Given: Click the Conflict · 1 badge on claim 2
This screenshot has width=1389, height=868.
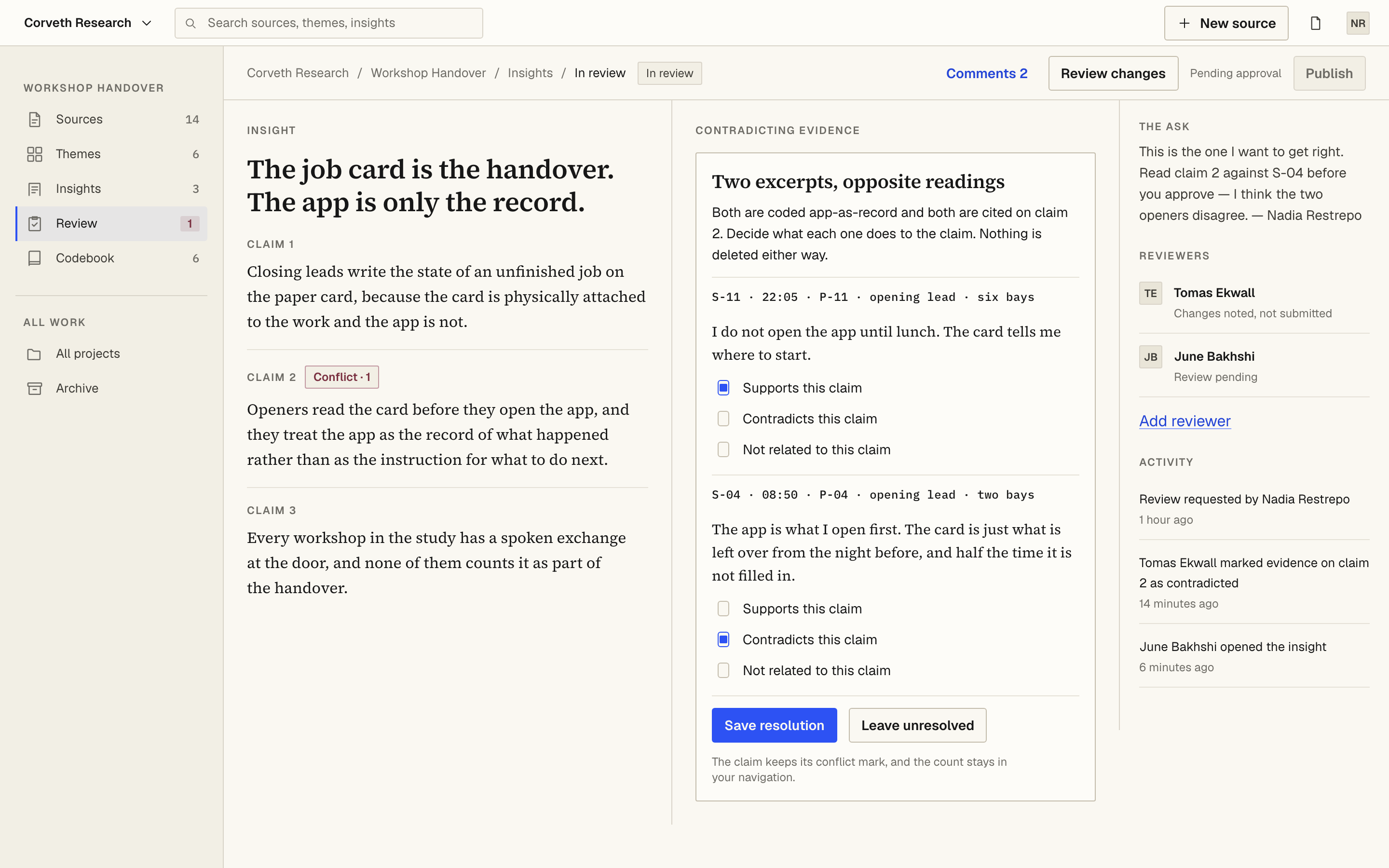Looking at the screenshot, I should pyautogui.click(x=341, y=377).
